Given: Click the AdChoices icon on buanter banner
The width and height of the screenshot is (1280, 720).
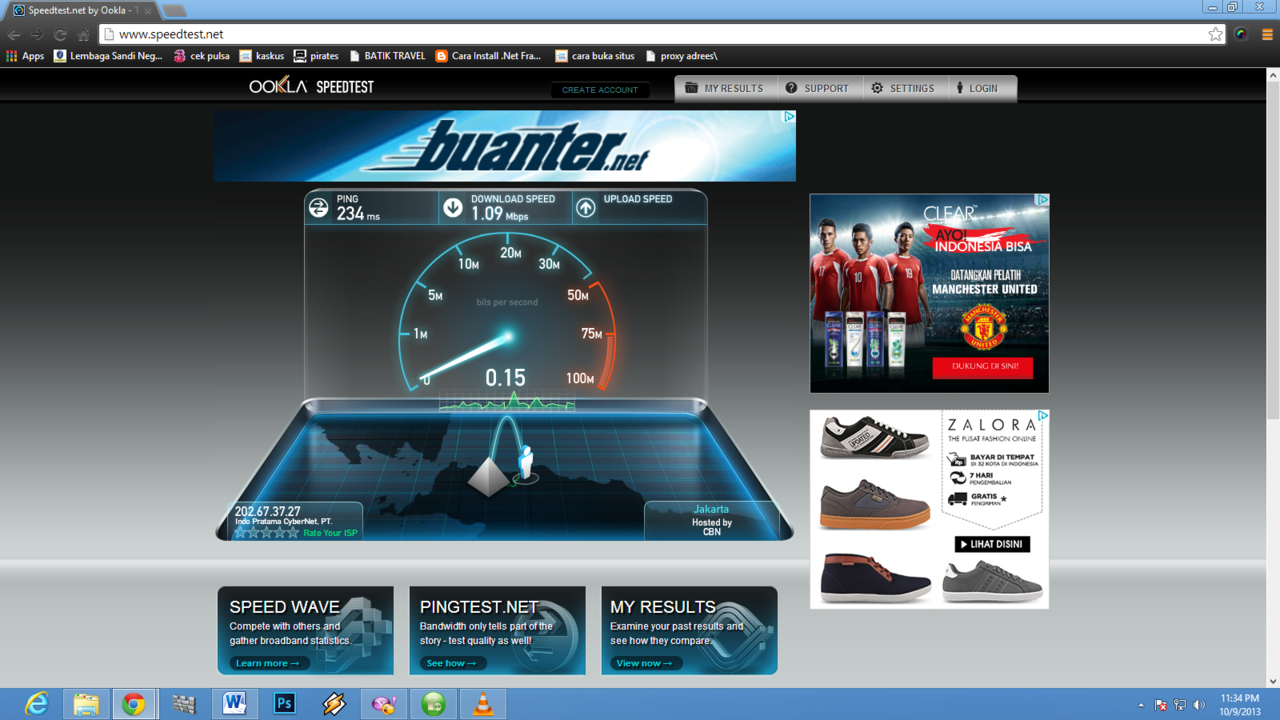Looking at the screenshot, I should (x=789, y=117).
